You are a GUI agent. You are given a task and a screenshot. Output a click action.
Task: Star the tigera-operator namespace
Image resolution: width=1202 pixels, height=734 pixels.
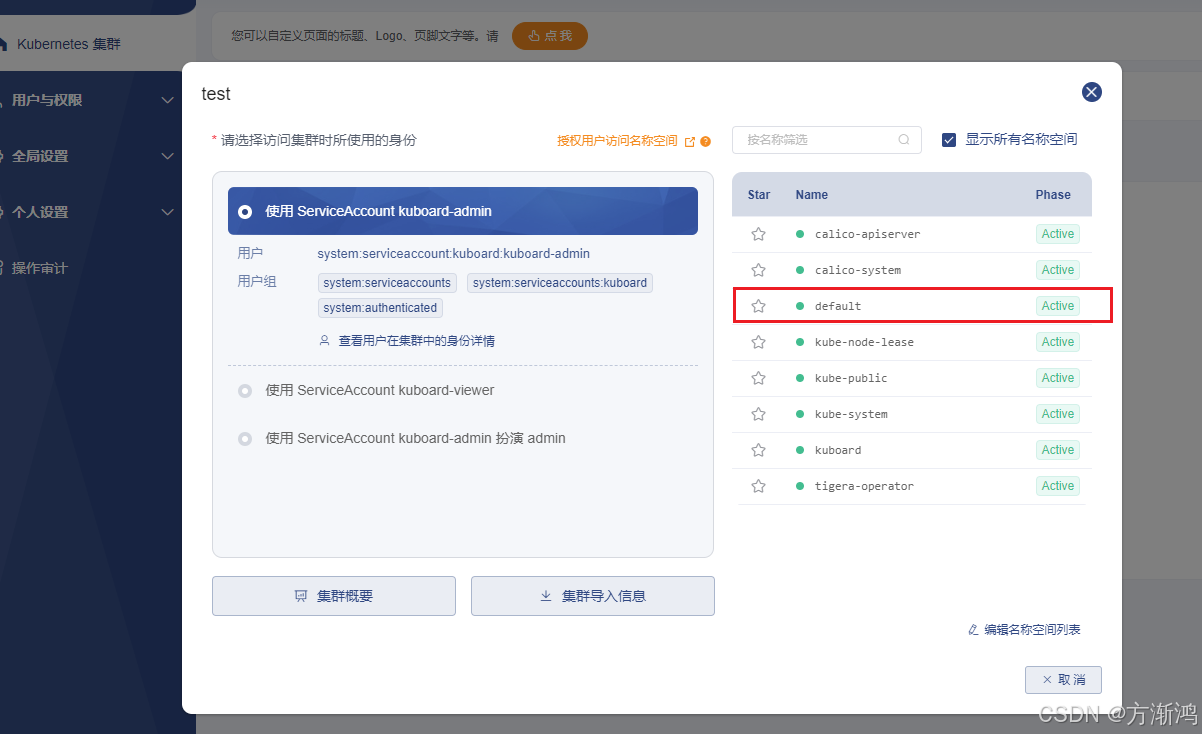click(758, 486)
